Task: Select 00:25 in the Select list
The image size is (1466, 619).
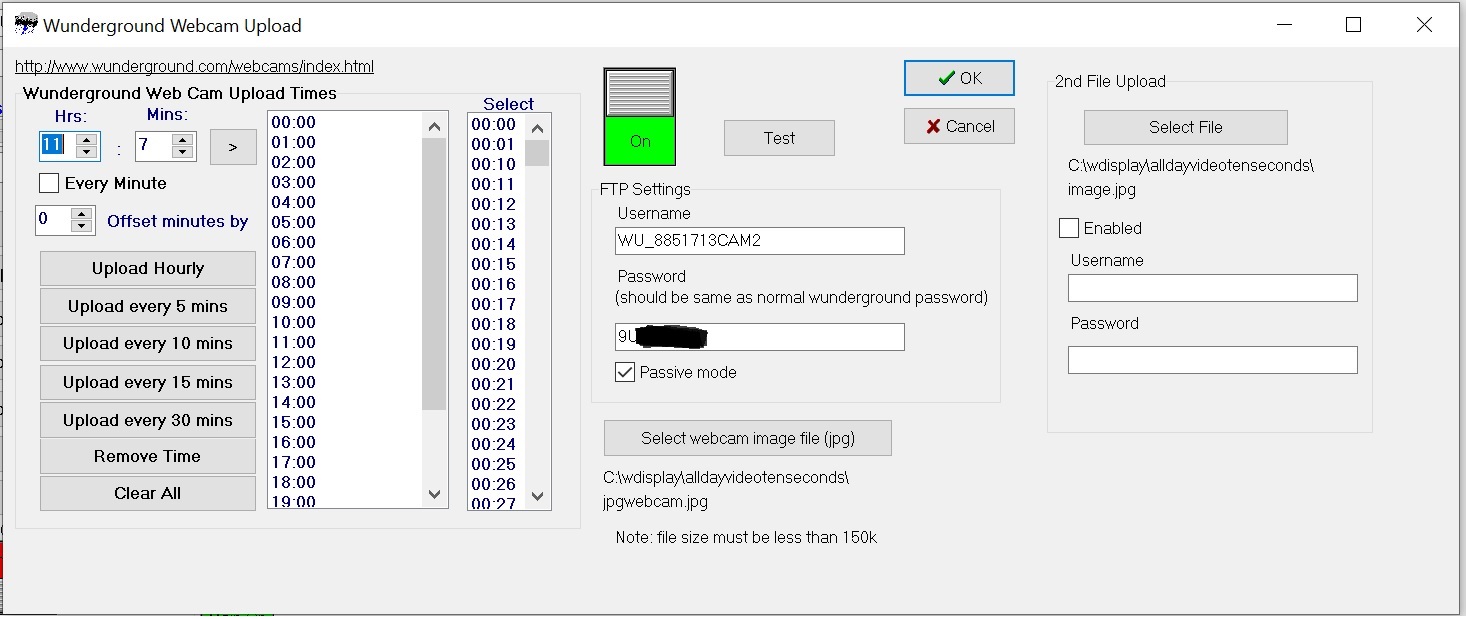Action: pos(494,464)
